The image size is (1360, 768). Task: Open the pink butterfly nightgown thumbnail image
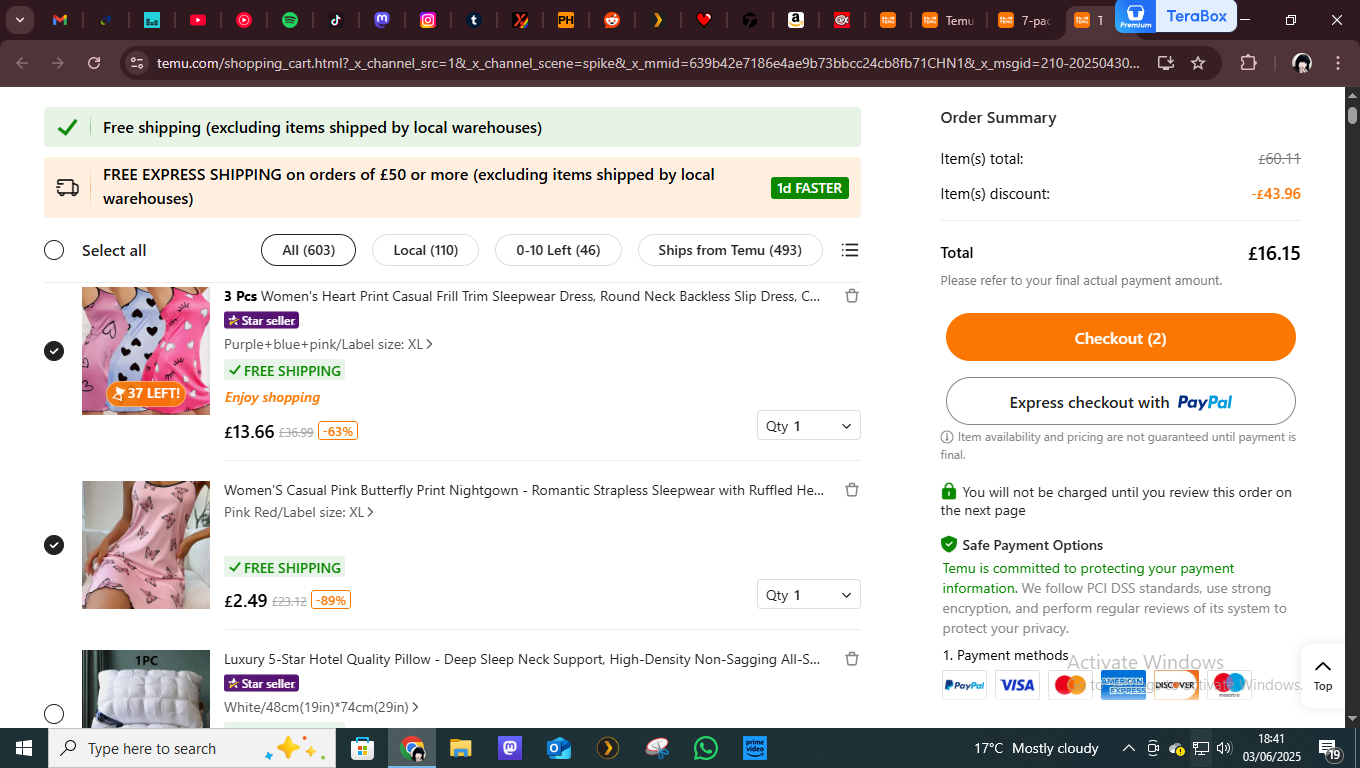146,545
